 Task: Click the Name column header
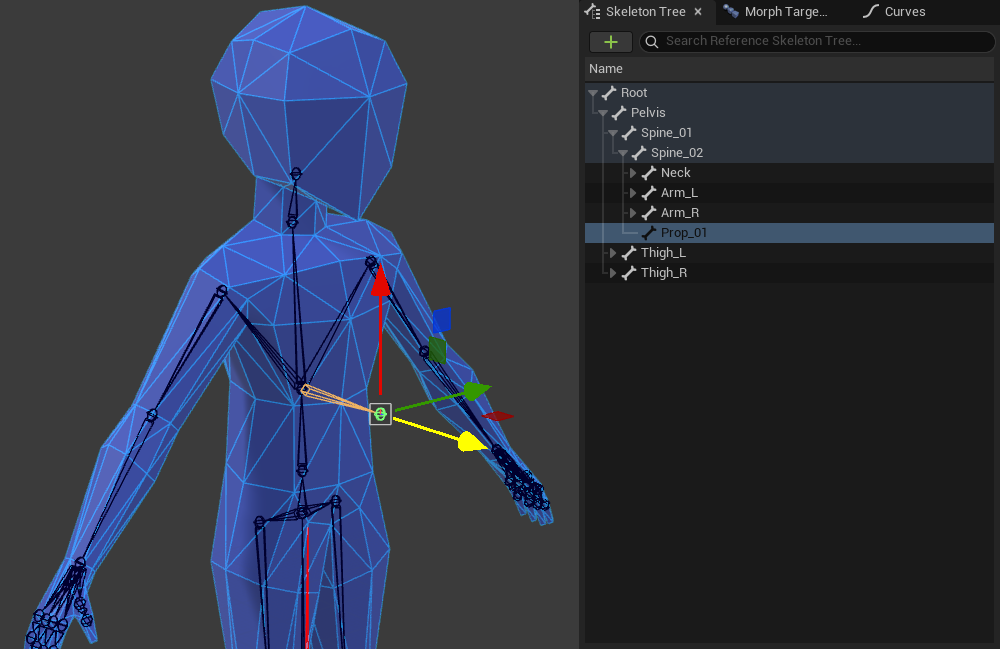(606, 69)
